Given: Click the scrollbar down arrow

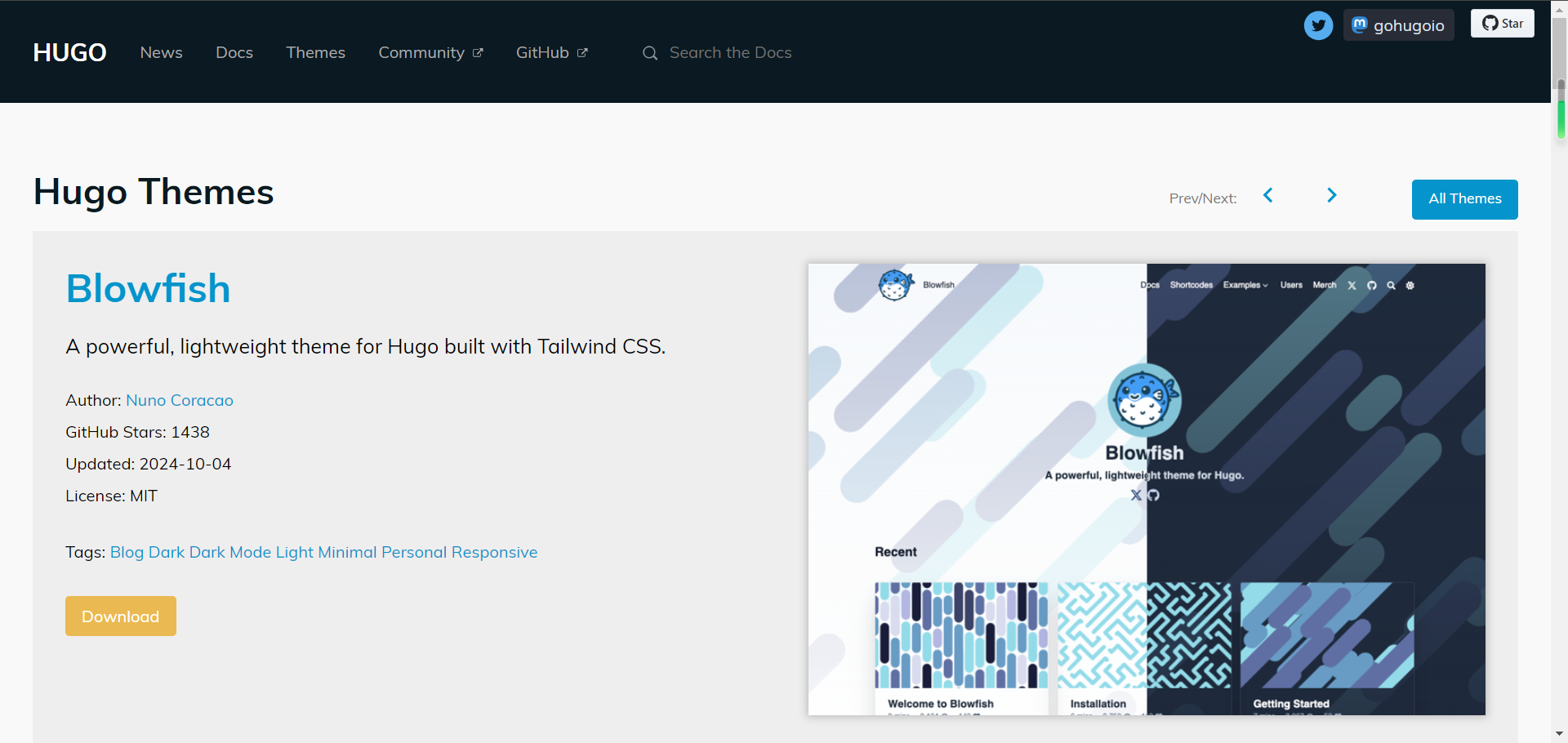Looking at the screenshot, I should [x=1560, y=734].
